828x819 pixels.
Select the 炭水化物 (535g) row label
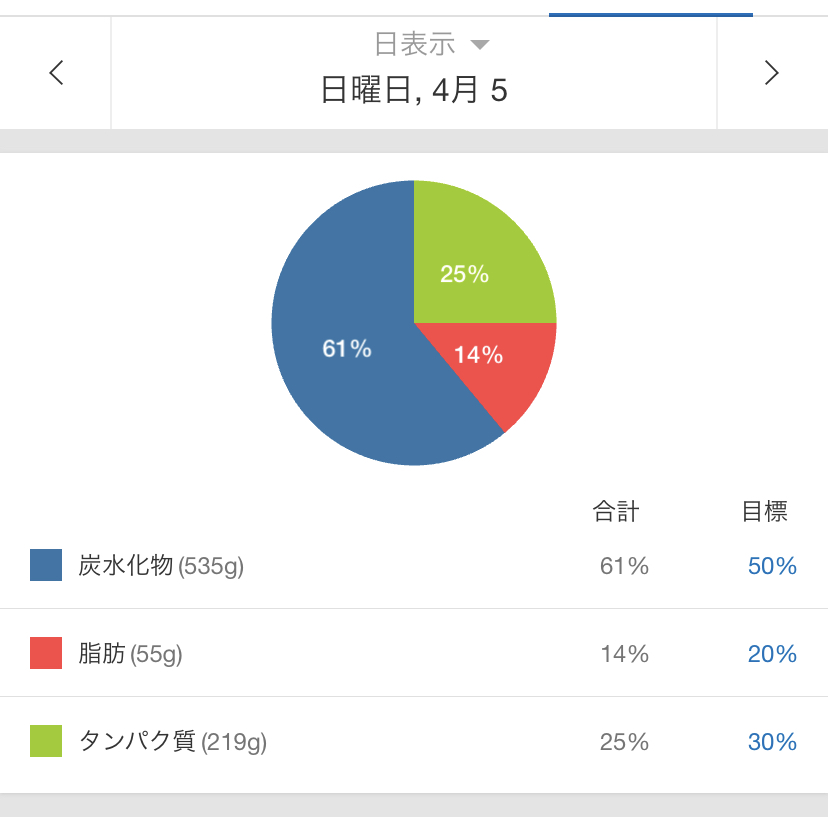click(161, 566)
